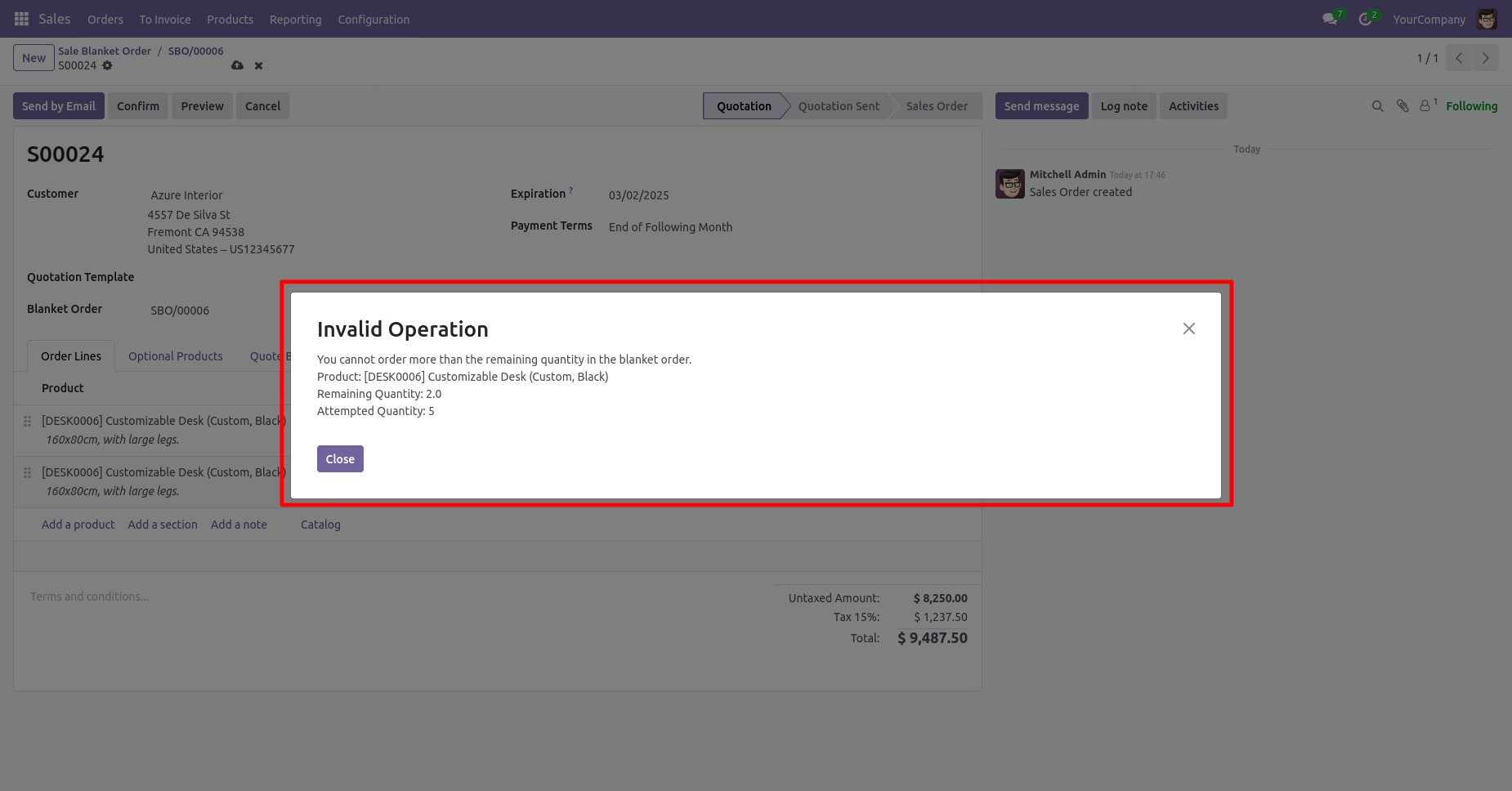Click the gear icon next to S00024
Image resolution: width=1512 pixels, height=791 pixels.
tap(107, 65)
